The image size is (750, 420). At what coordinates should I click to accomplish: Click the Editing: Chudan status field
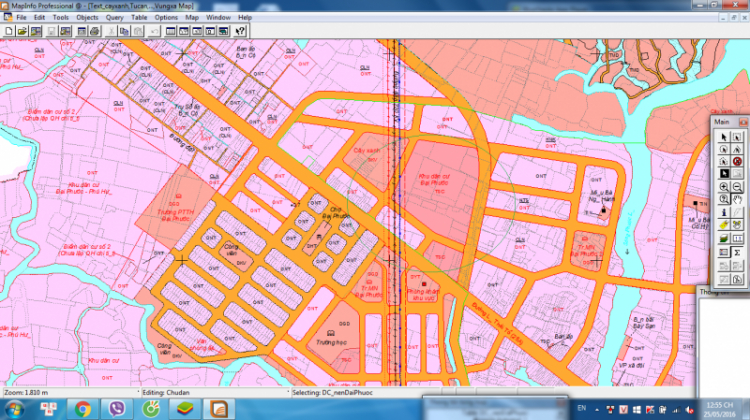[x=214, y=393]
